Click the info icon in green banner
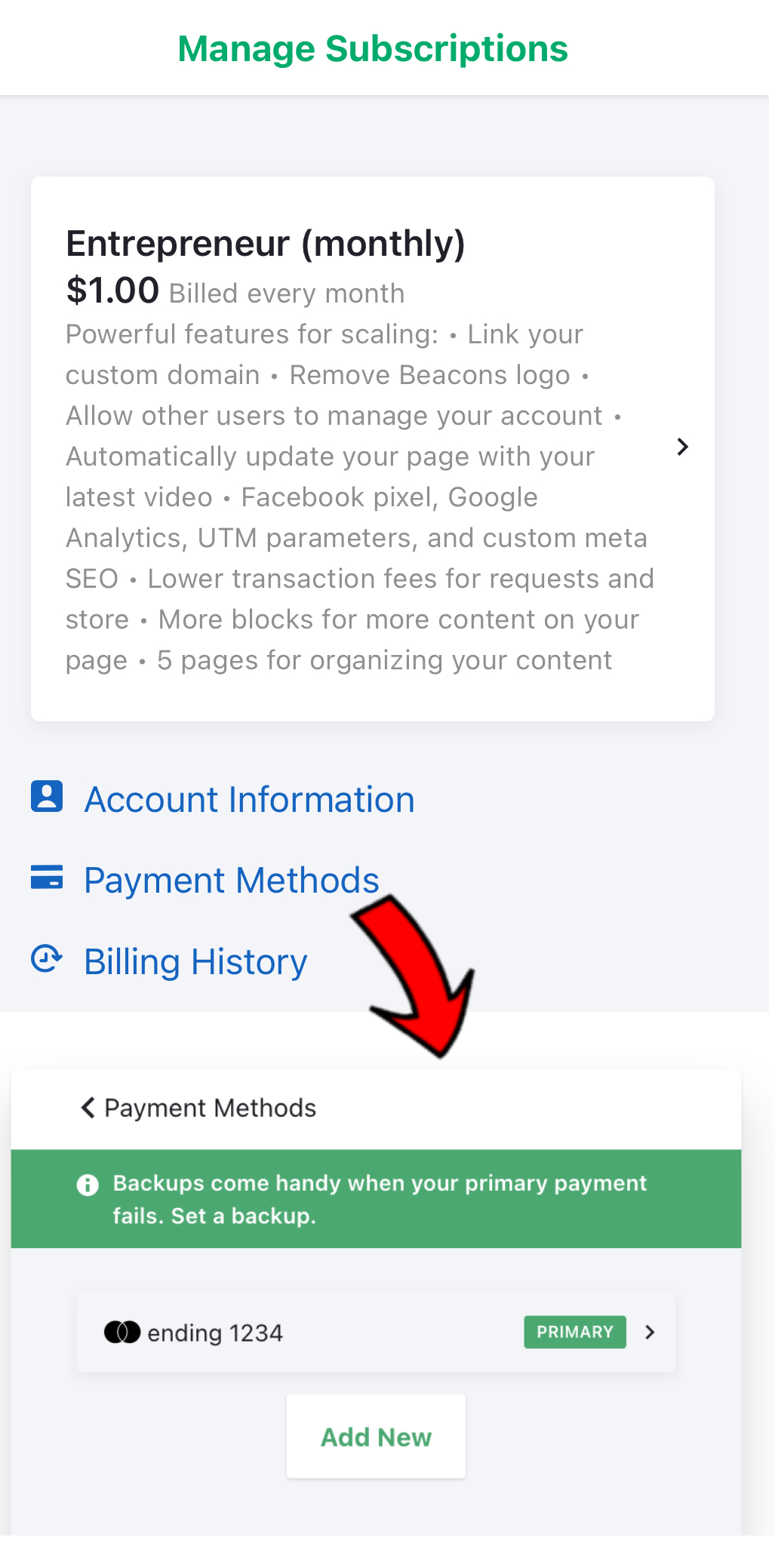 click(x=88, y=1185)
